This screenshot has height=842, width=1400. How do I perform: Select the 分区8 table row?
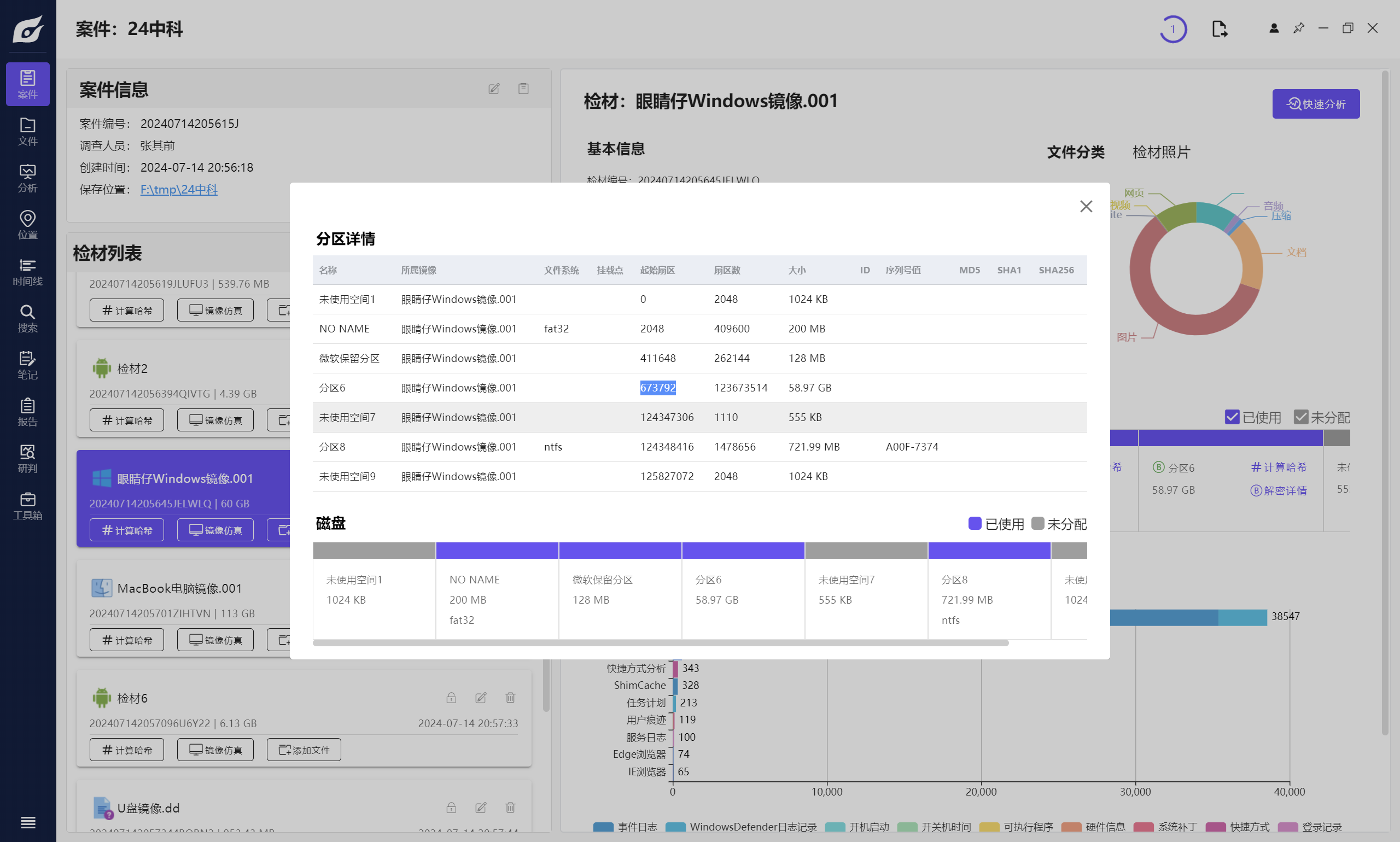click(699, 447)
